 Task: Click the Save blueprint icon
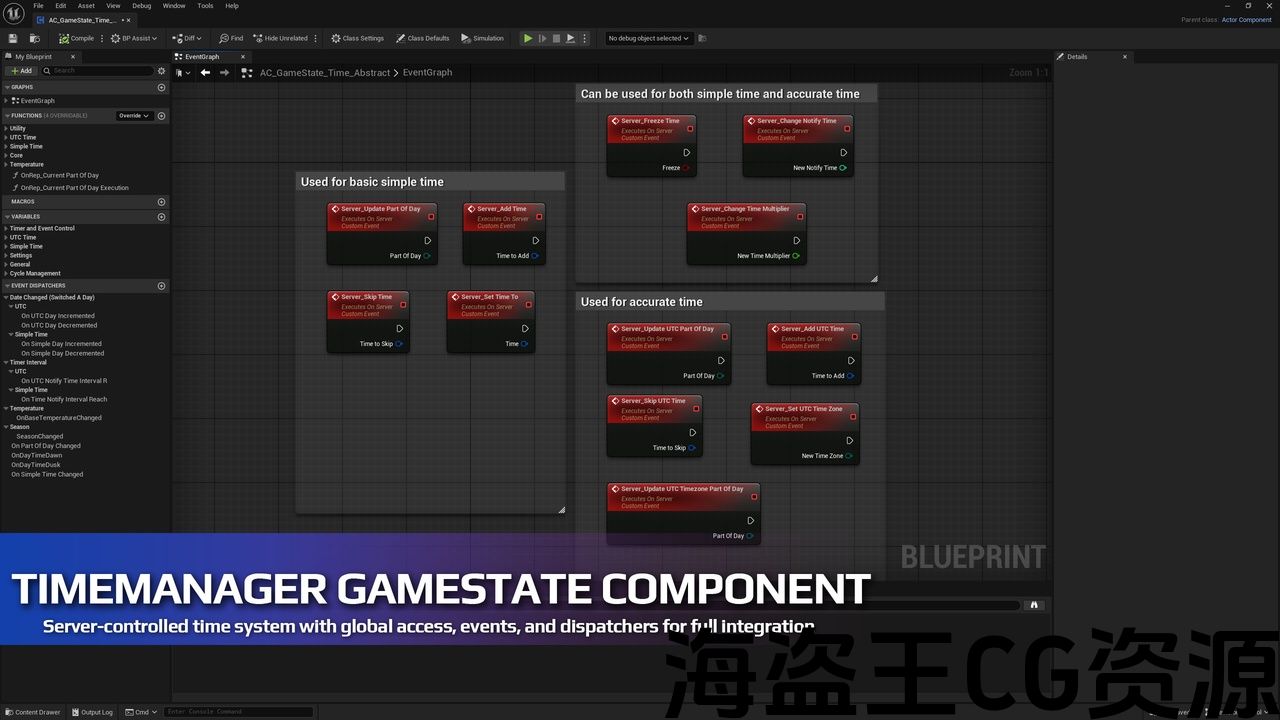[13, 38]
